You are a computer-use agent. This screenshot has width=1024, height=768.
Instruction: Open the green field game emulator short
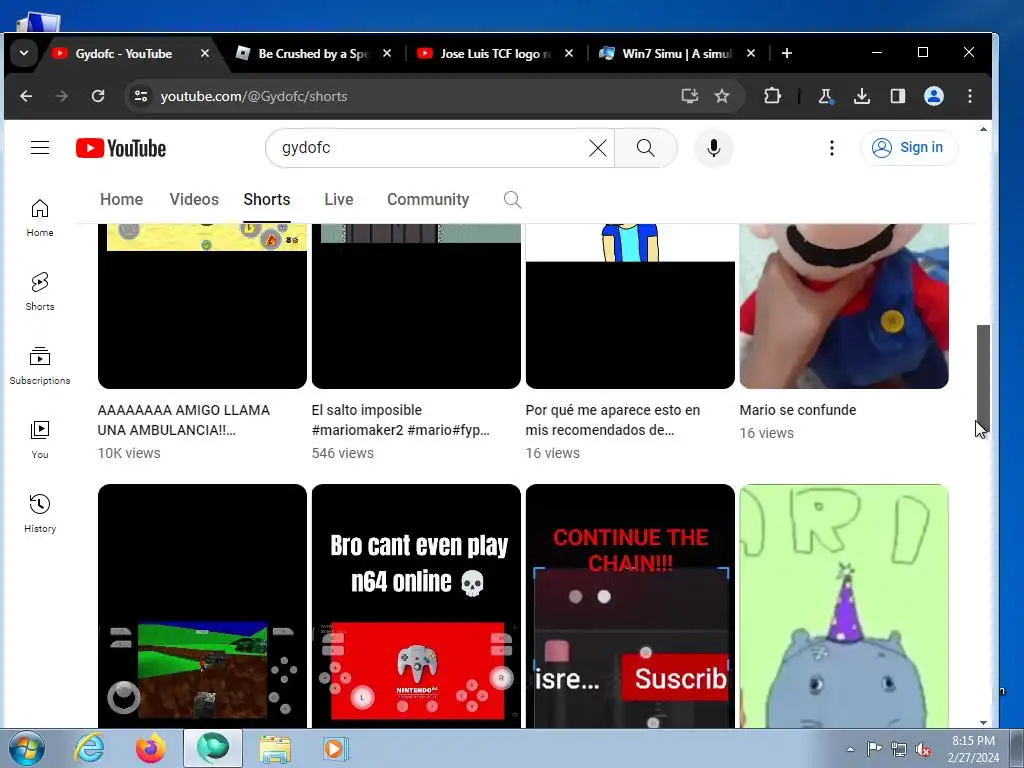coord(202,606)
